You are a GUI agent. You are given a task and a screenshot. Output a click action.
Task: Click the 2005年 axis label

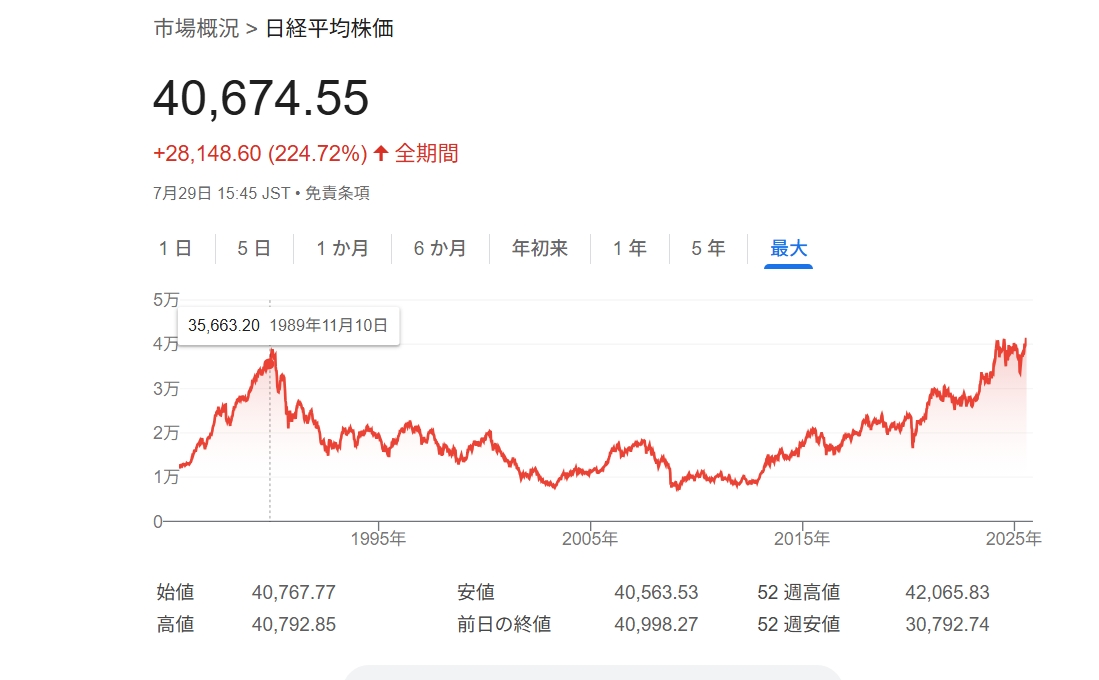[x=590, y=539]
